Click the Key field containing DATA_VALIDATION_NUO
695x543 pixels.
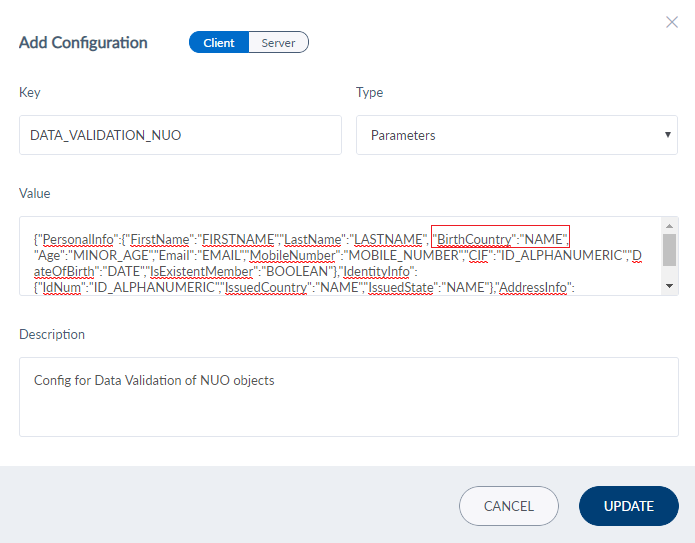tap(180, 135)
